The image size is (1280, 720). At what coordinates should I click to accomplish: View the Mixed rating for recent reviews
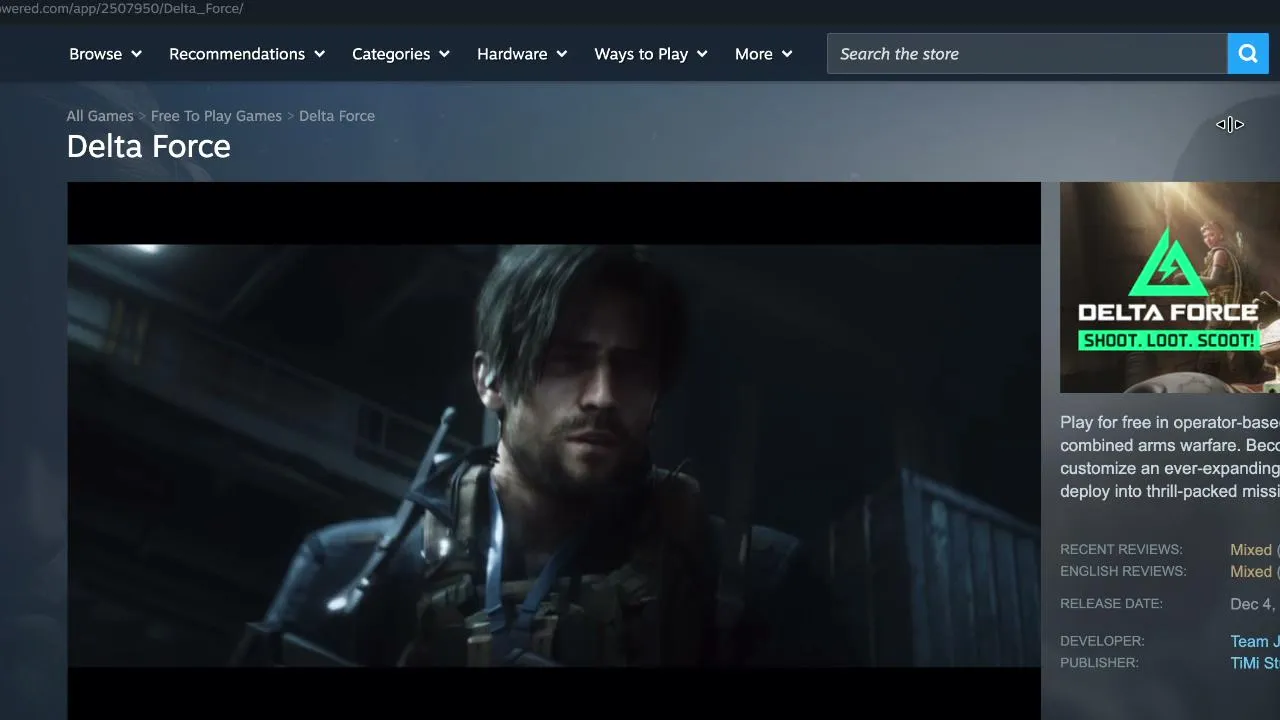[x=1251, y=550]
